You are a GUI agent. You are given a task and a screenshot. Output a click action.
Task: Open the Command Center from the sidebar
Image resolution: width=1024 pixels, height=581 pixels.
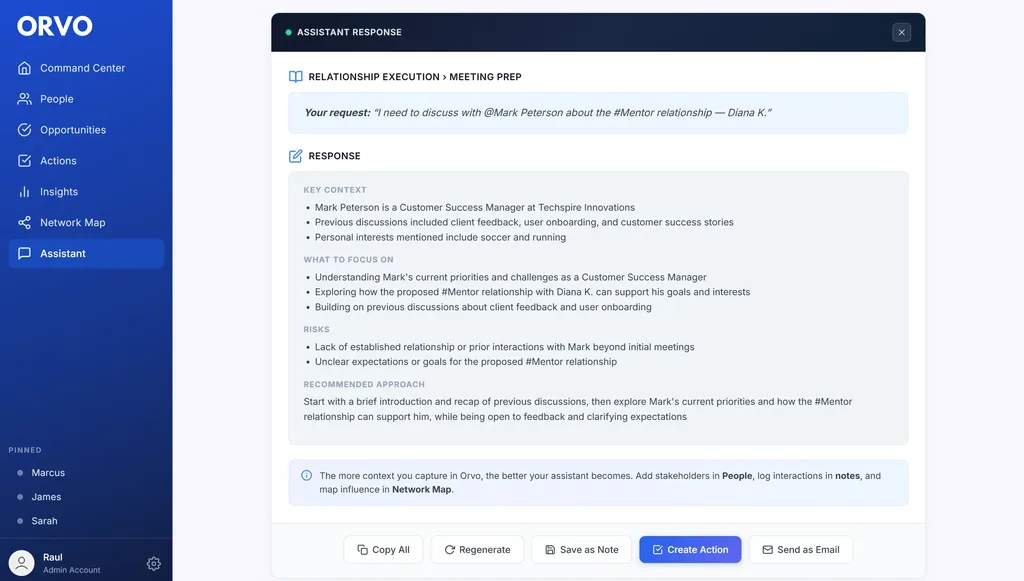click(x=24, y=67)
